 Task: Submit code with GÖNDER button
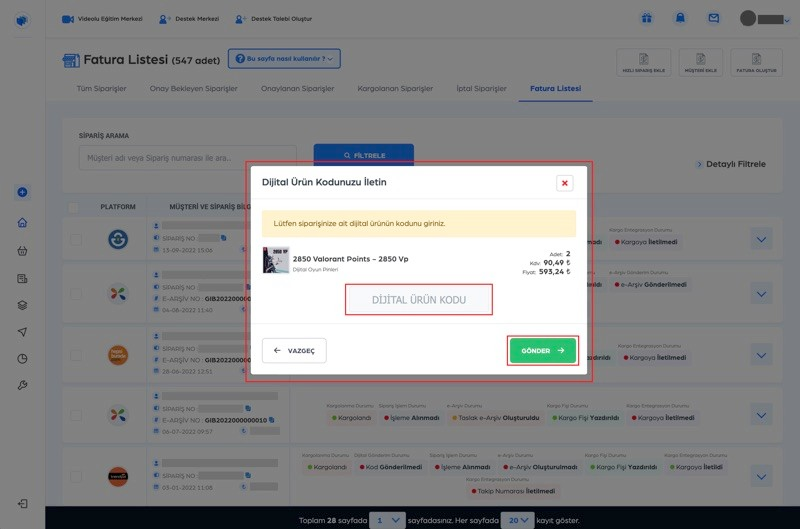542,350
